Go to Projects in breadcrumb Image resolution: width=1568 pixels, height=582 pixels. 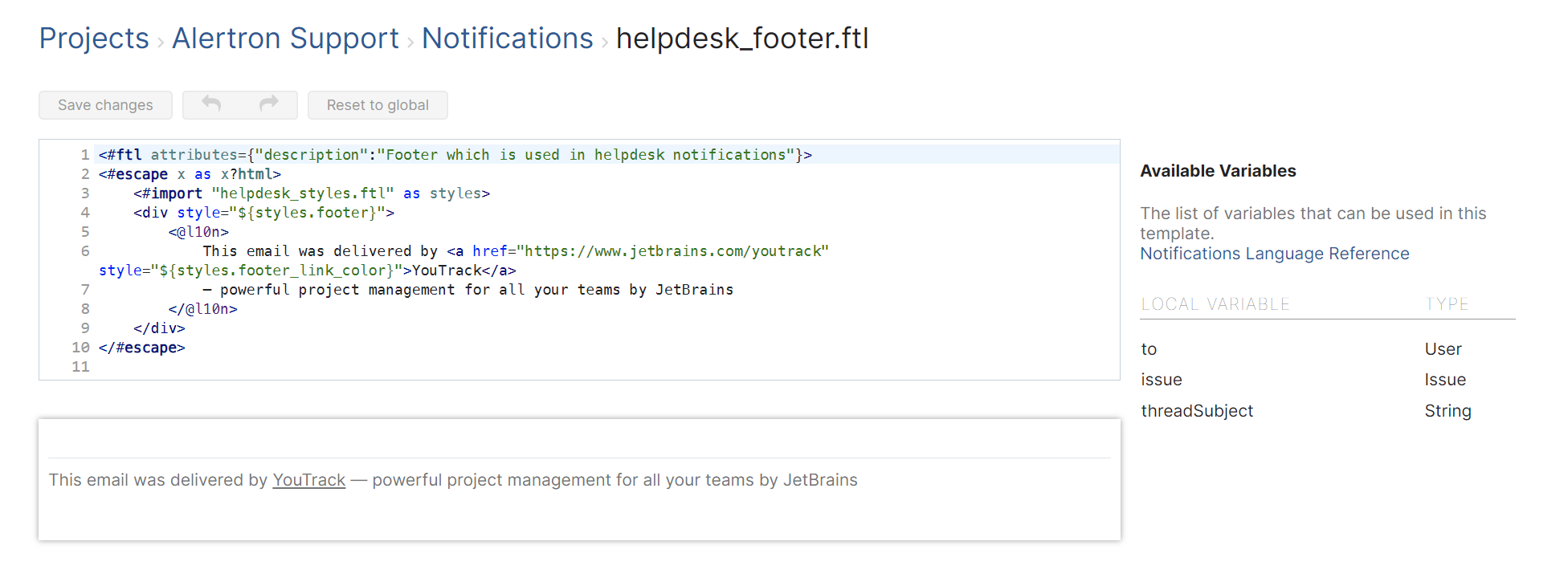[x=94, y=39]
